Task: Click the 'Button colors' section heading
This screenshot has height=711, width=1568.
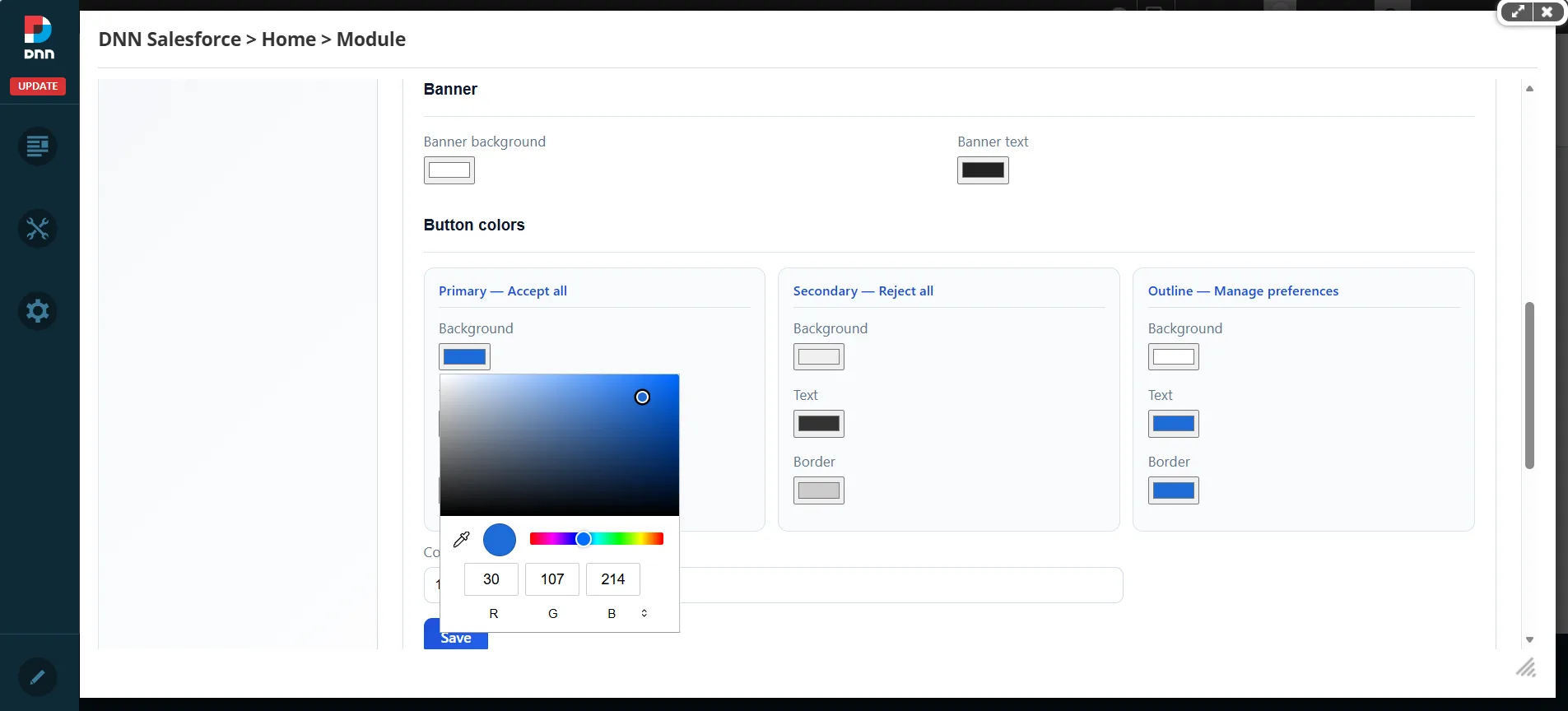Action: pyautogui.click(x=474, y=225)
